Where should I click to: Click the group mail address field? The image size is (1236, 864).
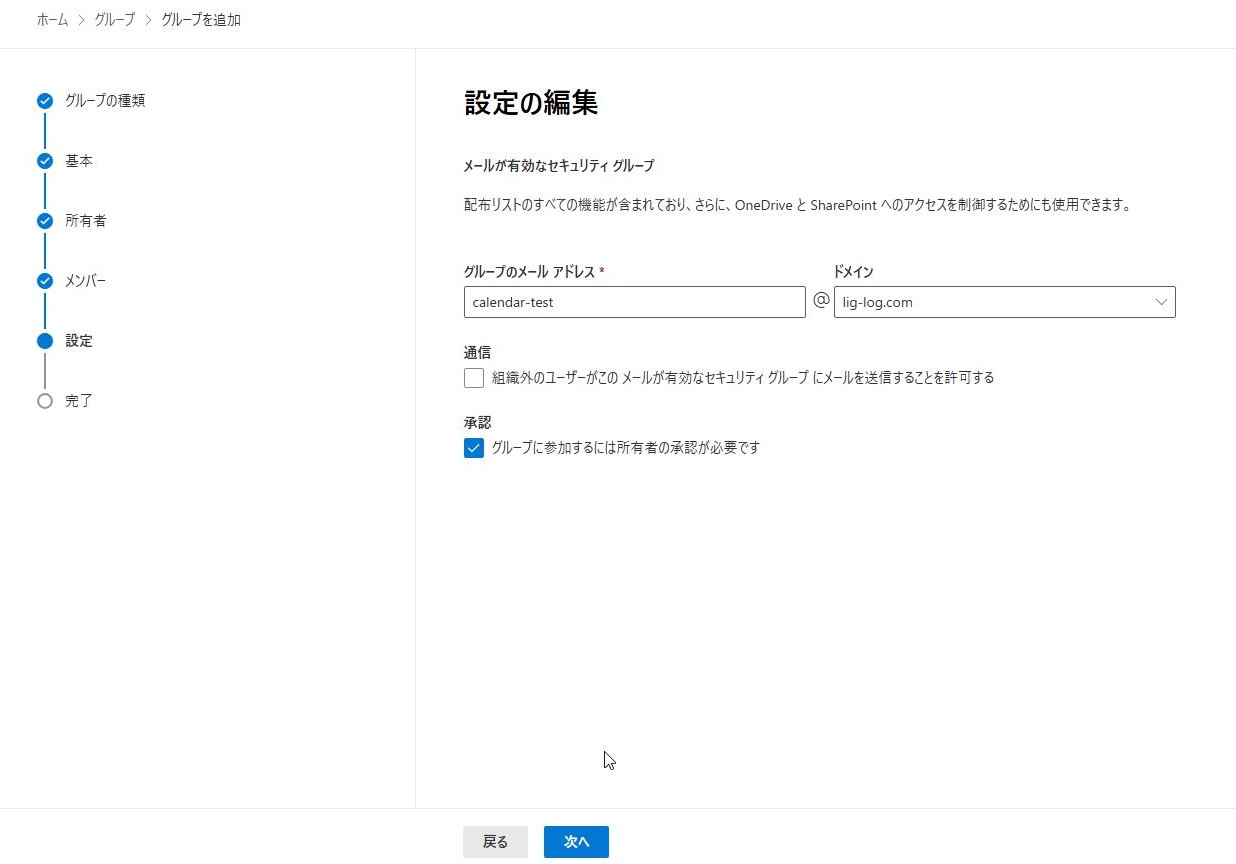(x=634, y=302)
